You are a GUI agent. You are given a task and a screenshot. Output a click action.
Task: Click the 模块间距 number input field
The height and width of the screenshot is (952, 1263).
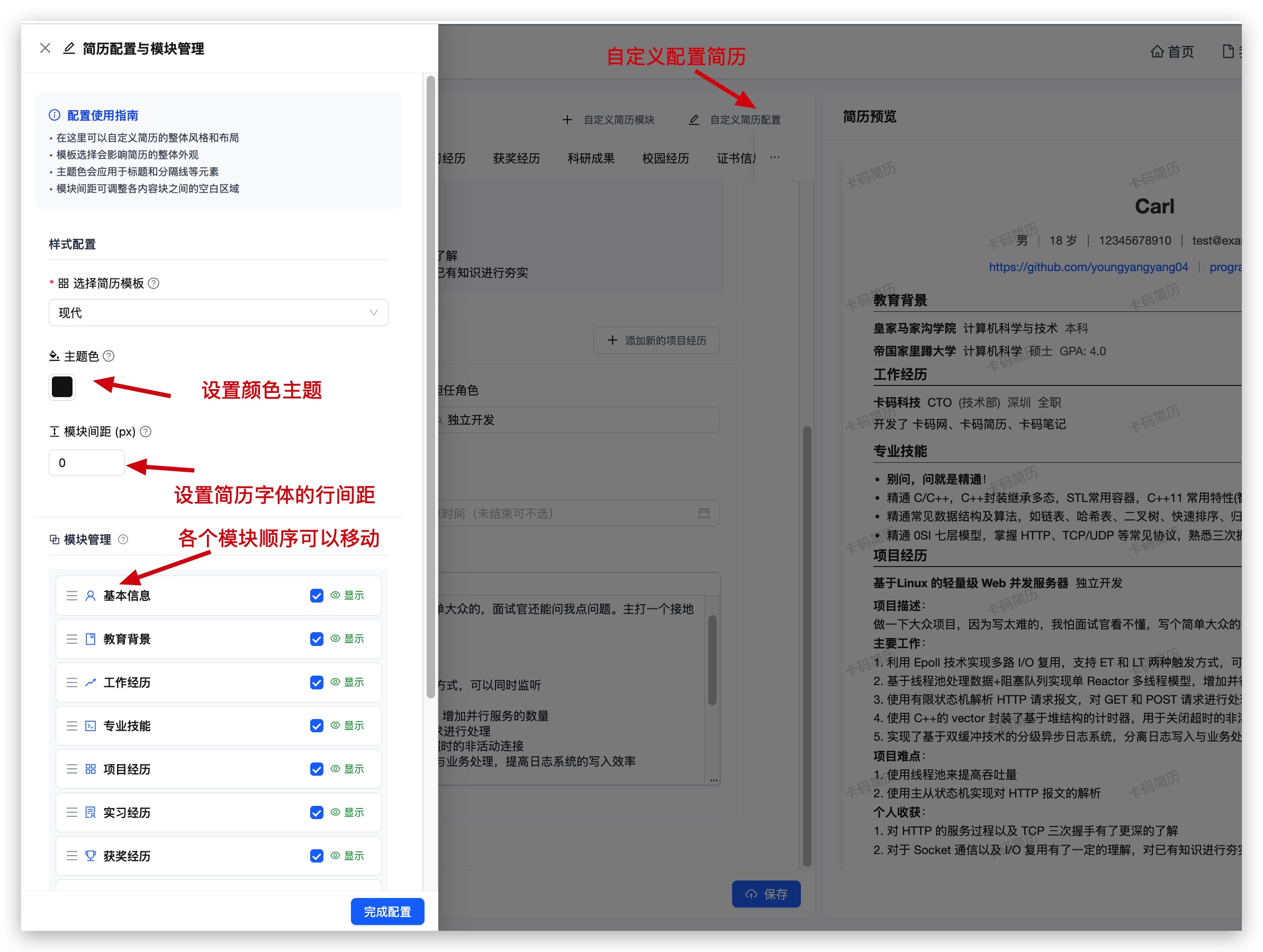(86, 463)
